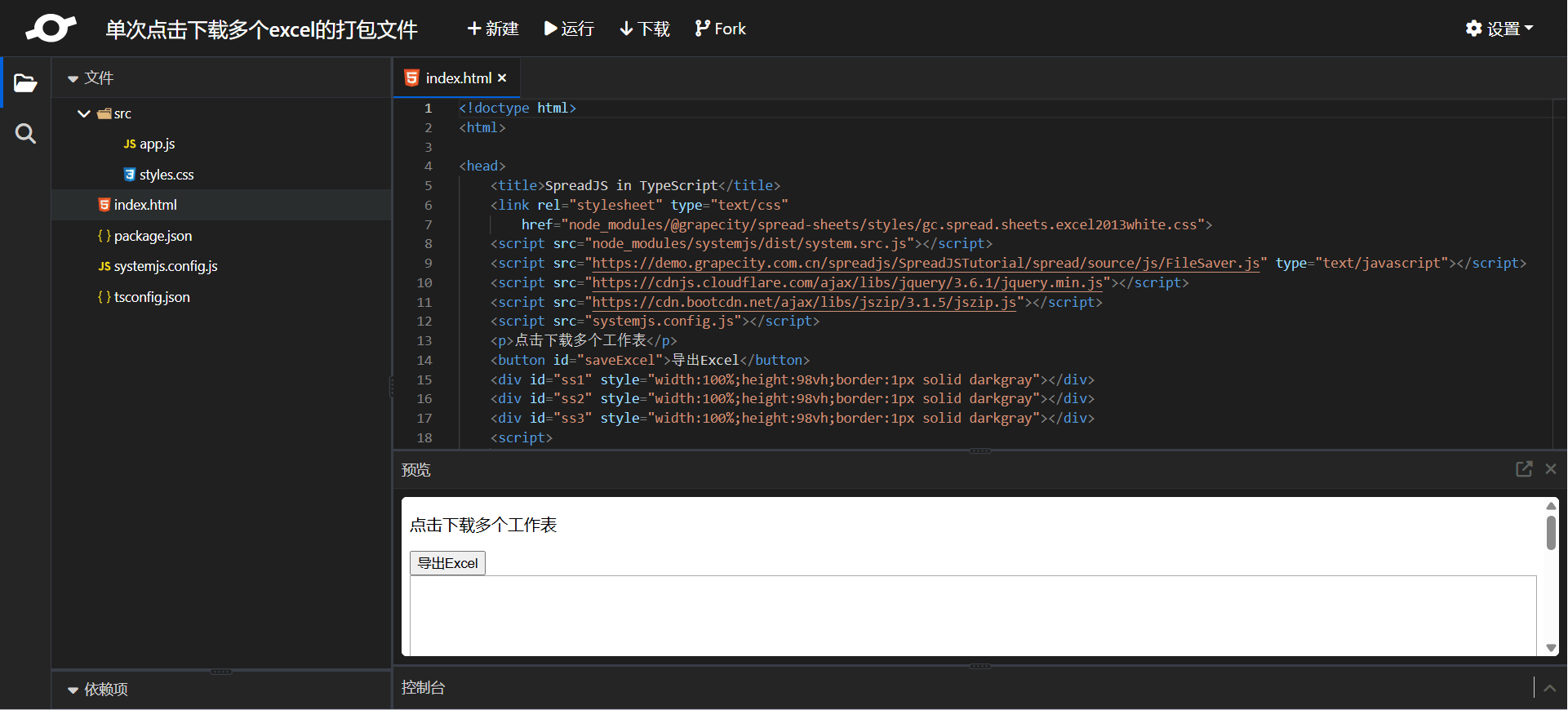Image resolution: width=1568 pixels, height=710 pixels.
Task: Open the settings gear menu
Action: (x=1499, y=29)
